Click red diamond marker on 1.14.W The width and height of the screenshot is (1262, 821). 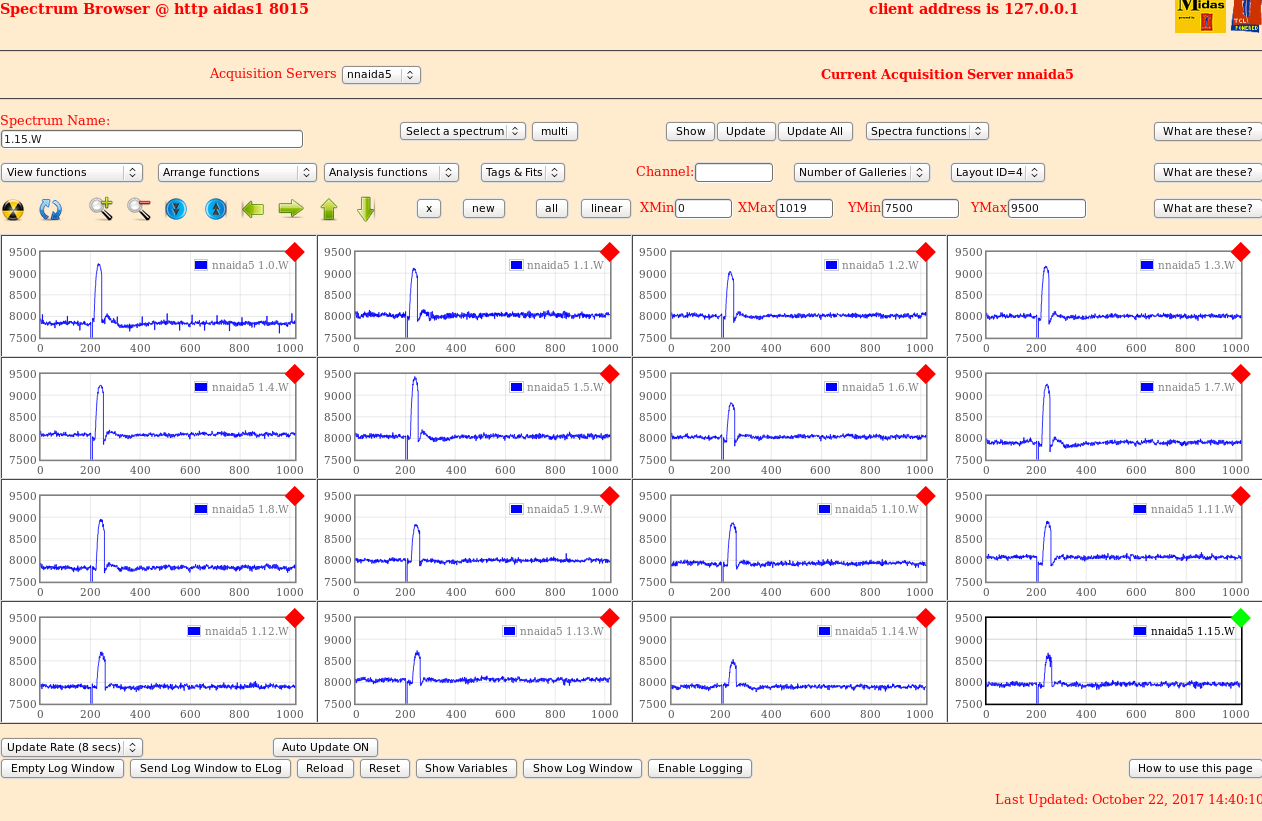pos(925,618)
